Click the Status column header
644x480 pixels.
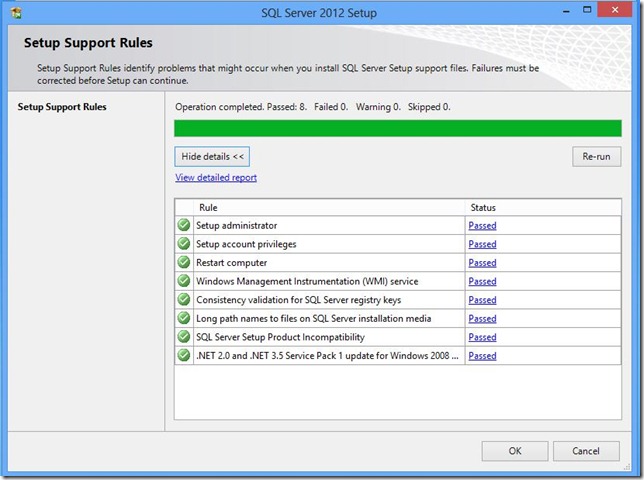(543, 207)
